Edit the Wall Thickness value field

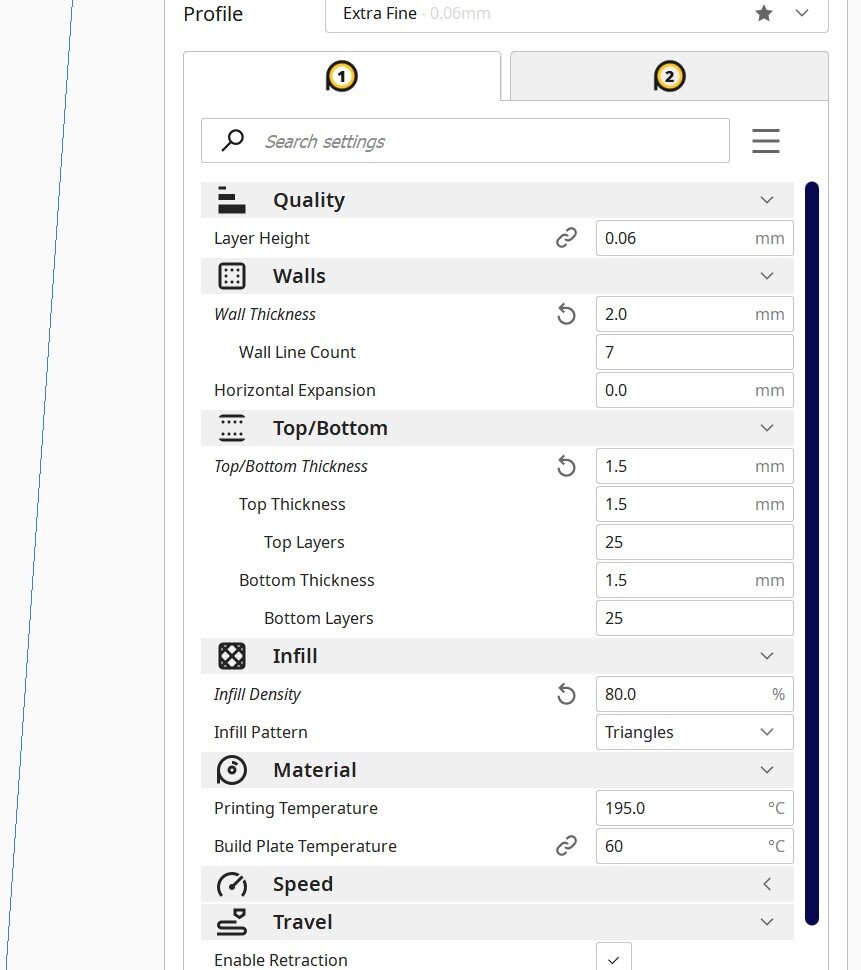(695, 314)
